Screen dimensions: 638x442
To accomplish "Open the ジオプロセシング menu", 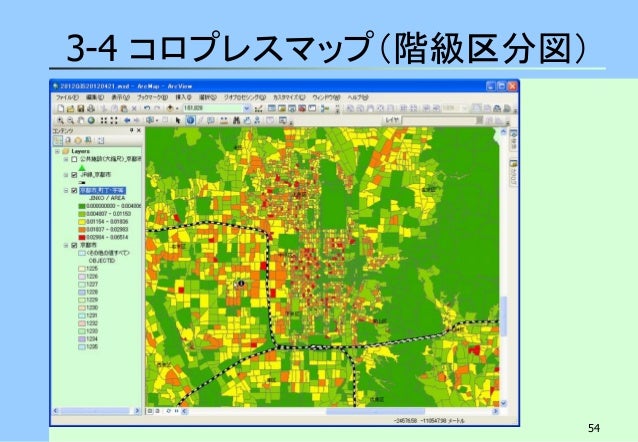I will coord(245,98).
